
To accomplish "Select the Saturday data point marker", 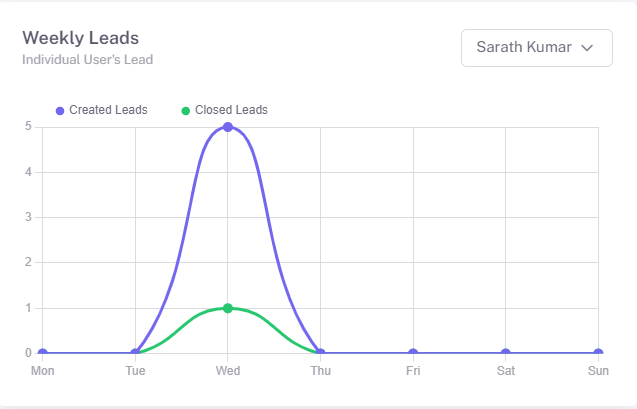I will tap(506, 353).
